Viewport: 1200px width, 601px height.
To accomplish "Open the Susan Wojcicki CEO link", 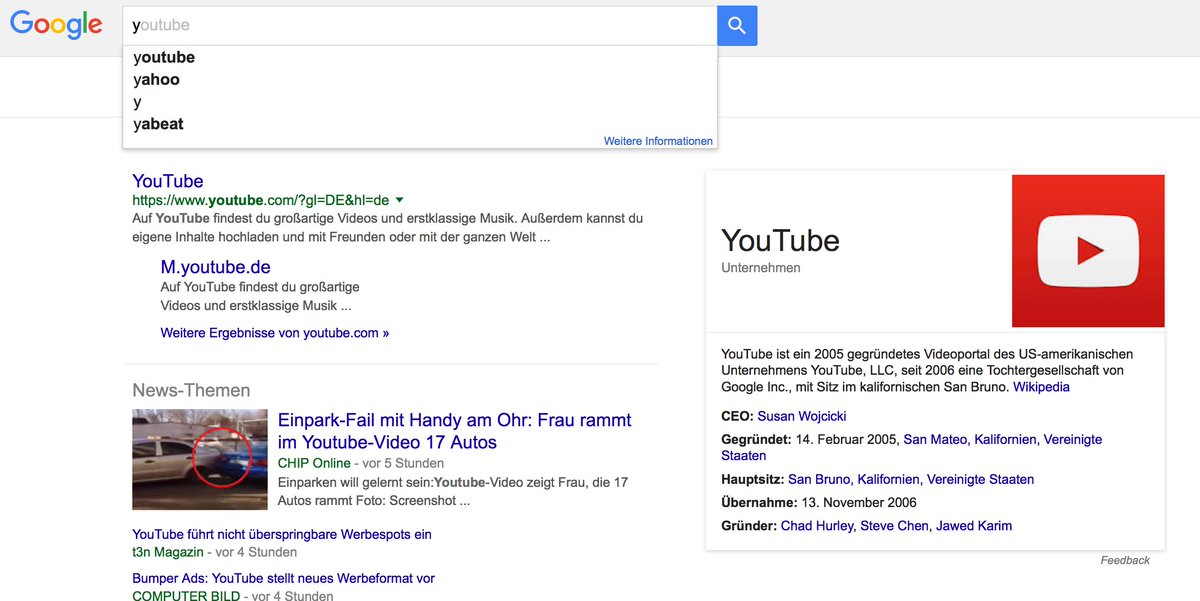I will tap(802, 416).
